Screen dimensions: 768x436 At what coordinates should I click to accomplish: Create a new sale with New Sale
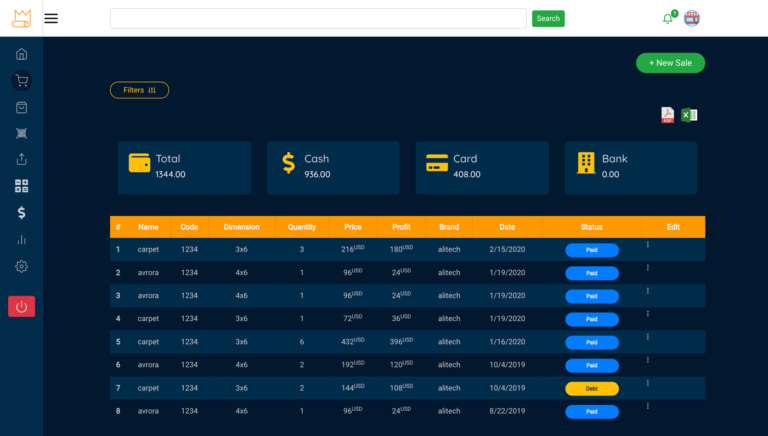click(x=670, y=63)
